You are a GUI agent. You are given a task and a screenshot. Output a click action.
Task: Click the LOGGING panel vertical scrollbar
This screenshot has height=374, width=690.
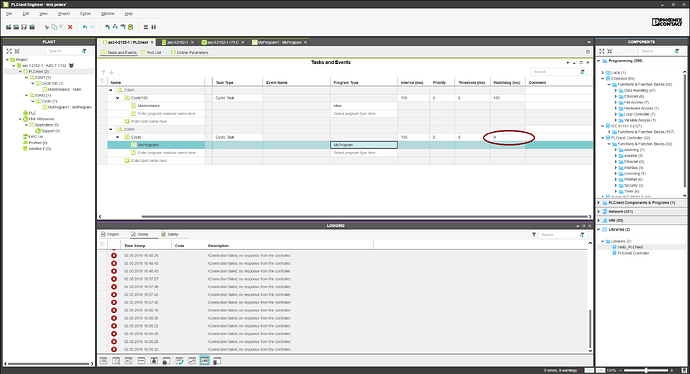coord(590,329)
